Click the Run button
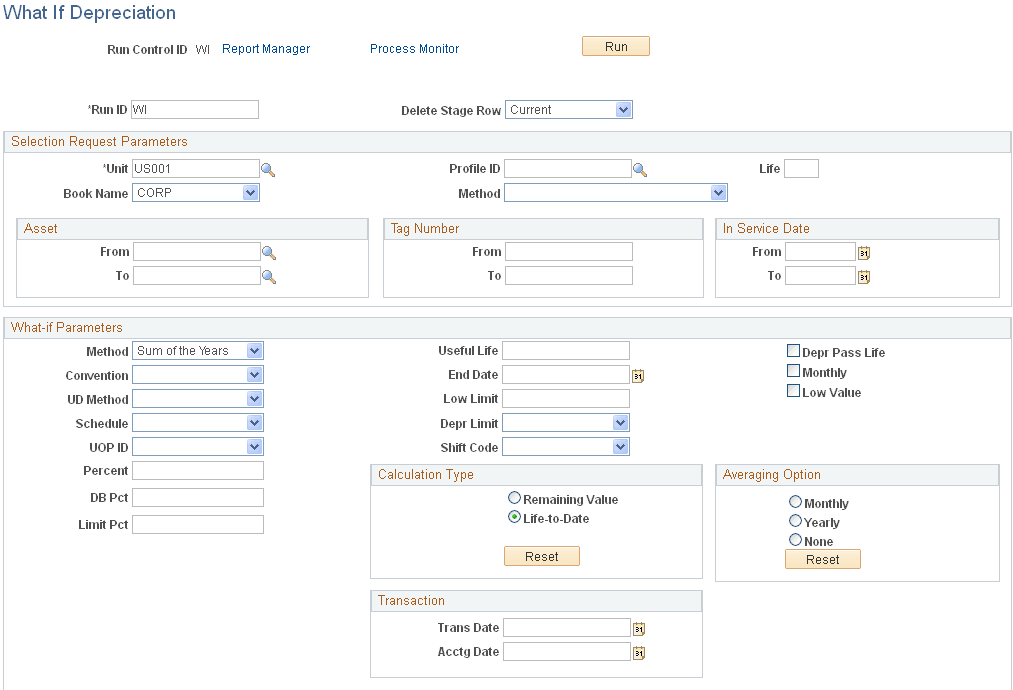 (615, 46)
